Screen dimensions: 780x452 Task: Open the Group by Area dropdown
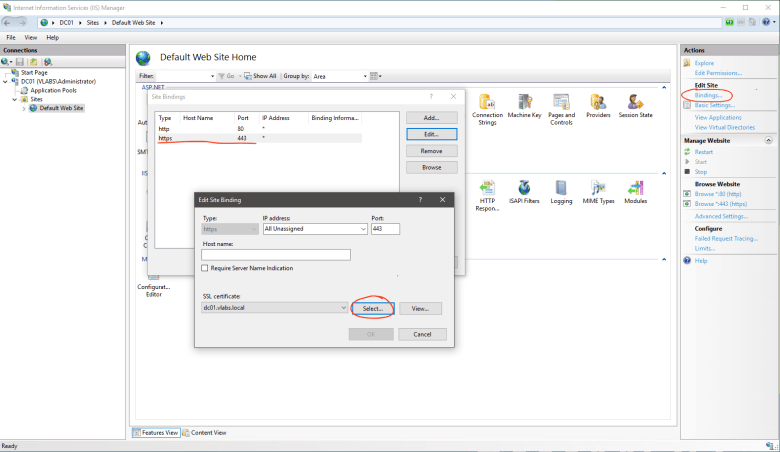coord(365,76)
